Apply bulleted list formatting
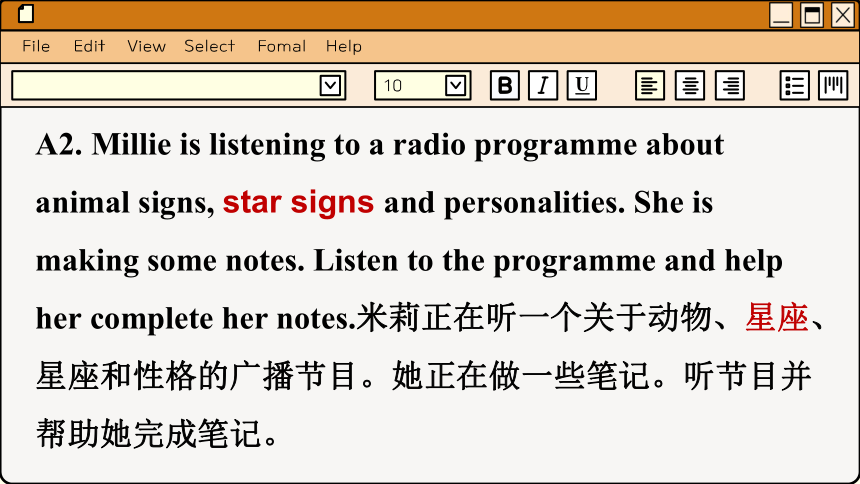Screen dimensions: 860x484 (x=795, y=85)
